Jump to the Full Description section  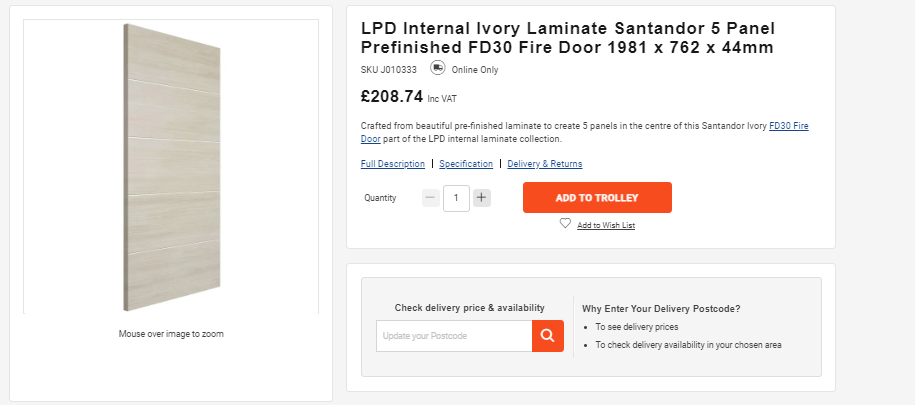[393, 164]
